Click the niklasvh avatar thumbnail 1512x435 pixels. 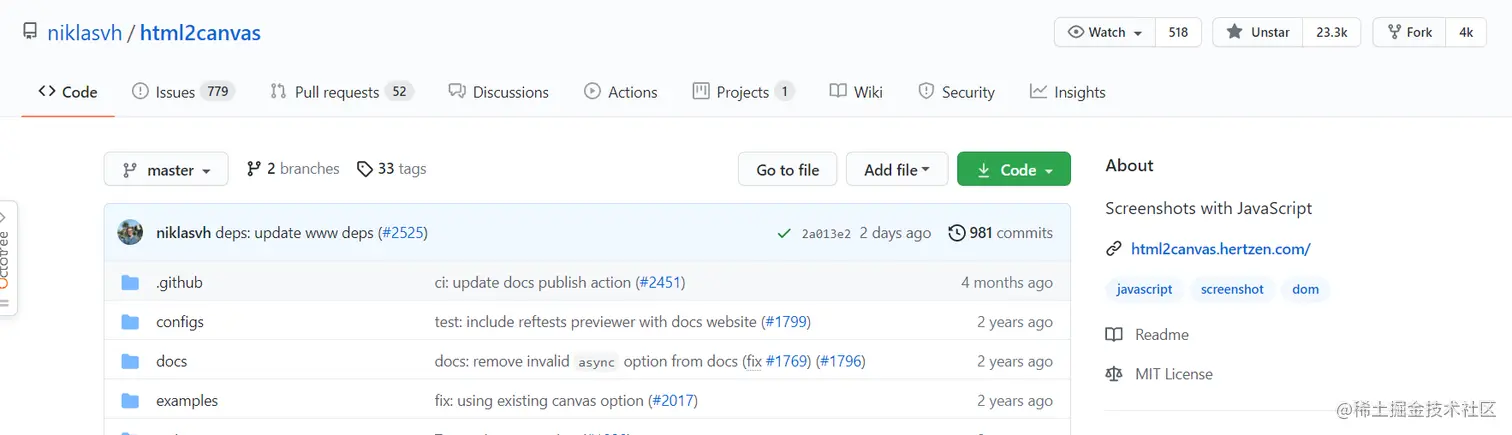pos(130,233)
